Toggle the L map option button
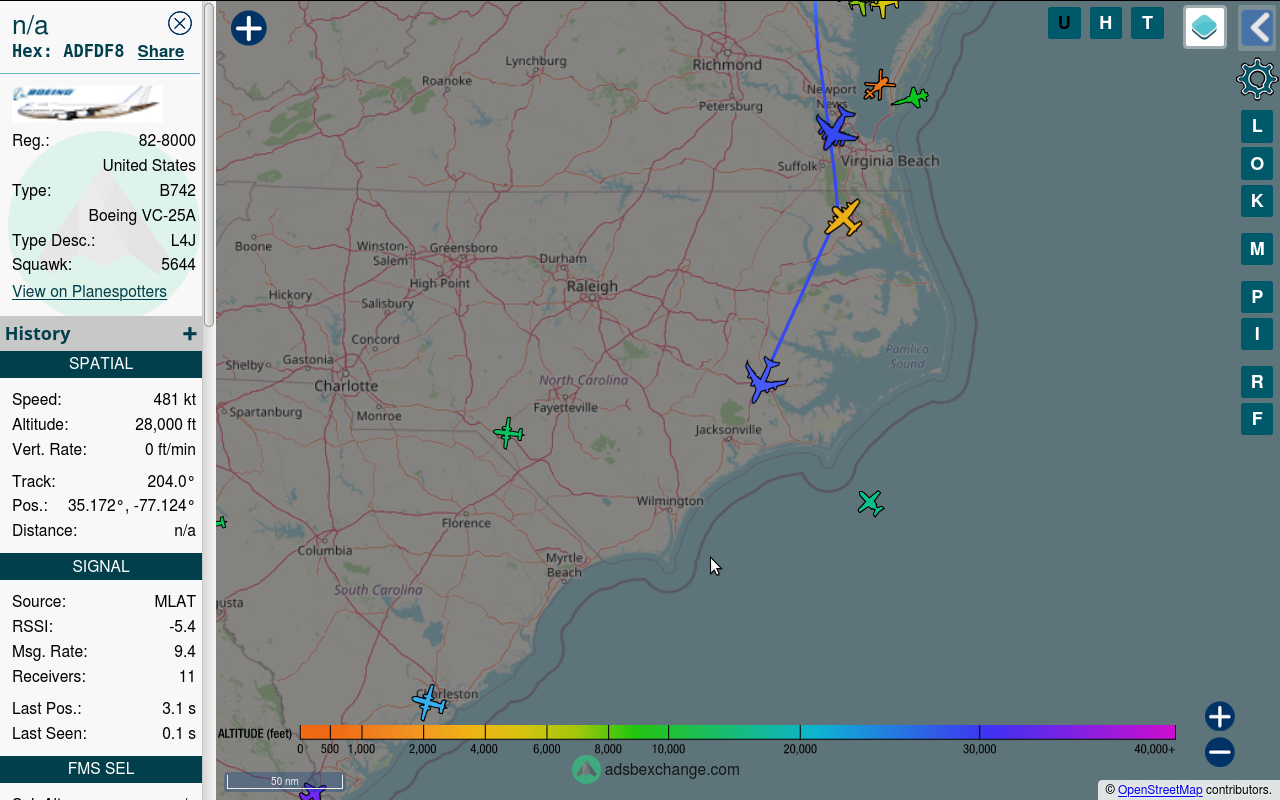The width and height of the screenshot is (1280, 800). tap(1257, 126)
